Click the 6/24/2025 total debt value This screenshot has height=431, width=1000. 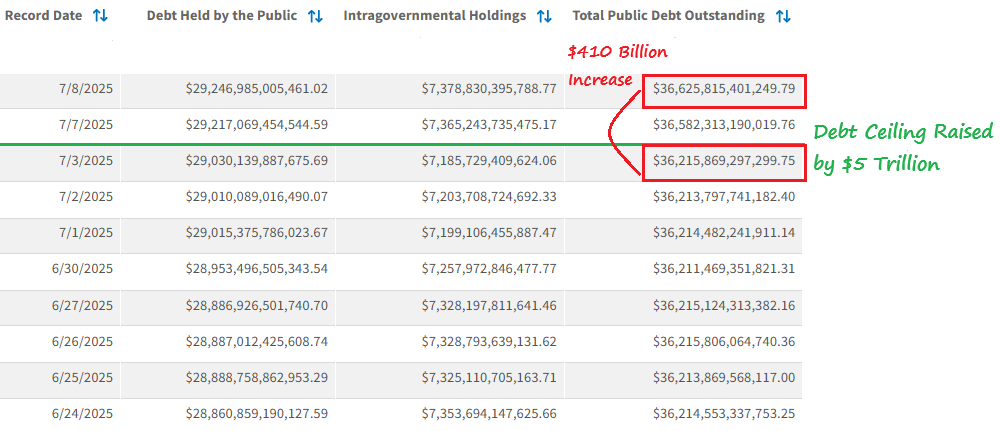(x=724, y=414)
